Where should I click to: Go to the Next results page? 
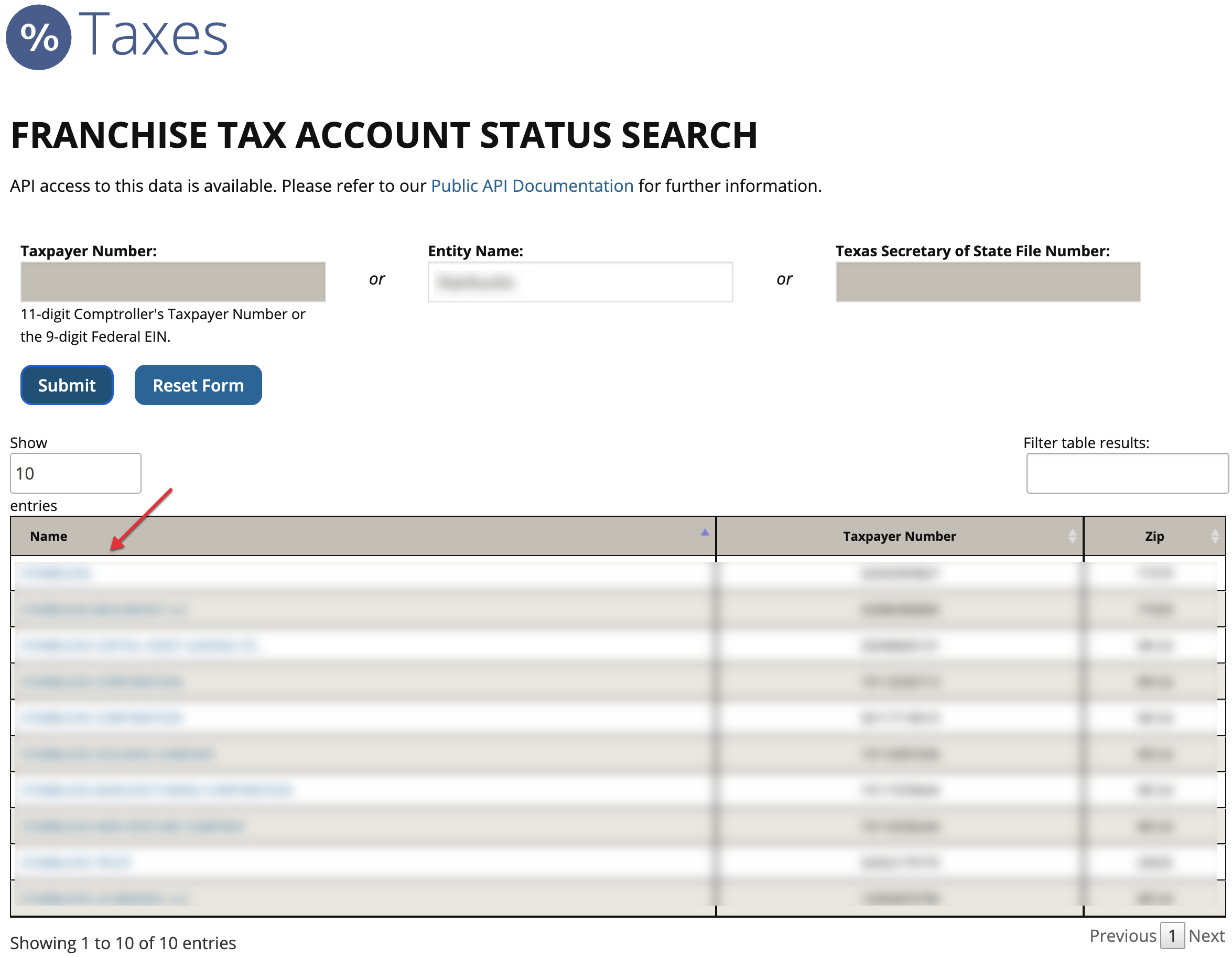click(1206, 936)
